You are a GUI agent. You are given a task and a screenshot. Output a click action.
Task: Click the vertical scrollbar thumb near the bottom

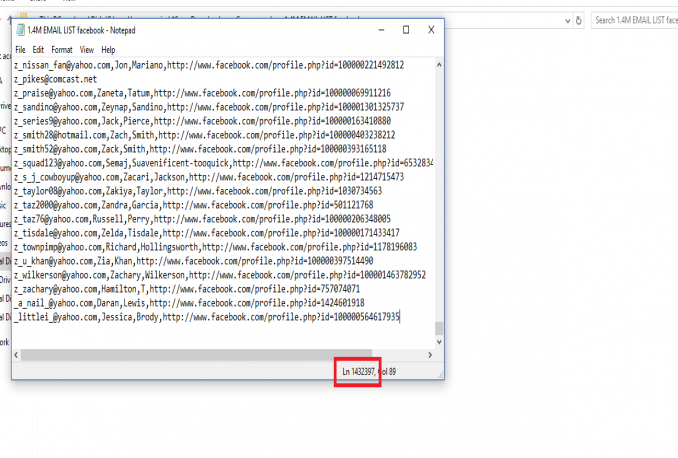[x=439, y=328]
